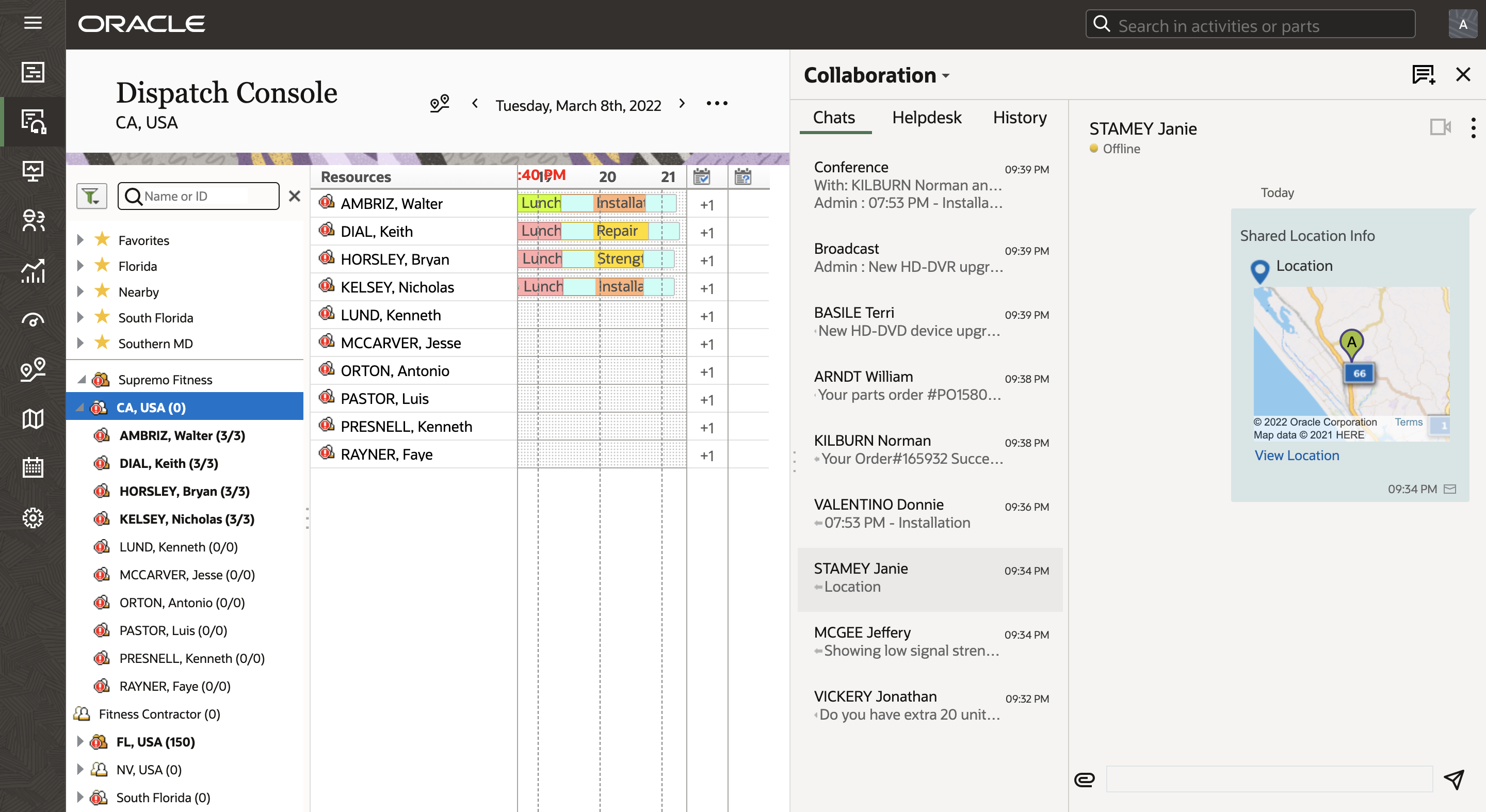This screenshot has height=812, width=1486.
Task: Open the Dispatch Console sidebar icon
Action: tap(33, 121)
